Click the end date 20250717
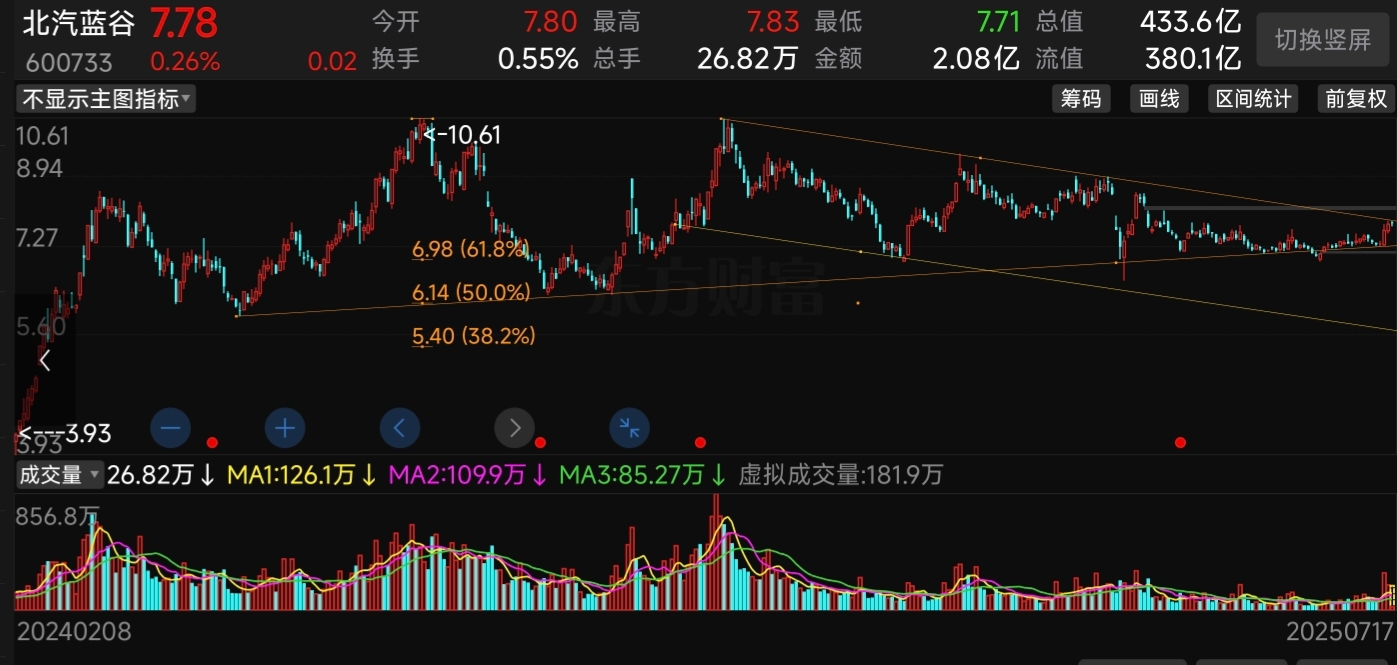The width and height of the screenshot is (1397, 665). click(x=1339, y=633)
